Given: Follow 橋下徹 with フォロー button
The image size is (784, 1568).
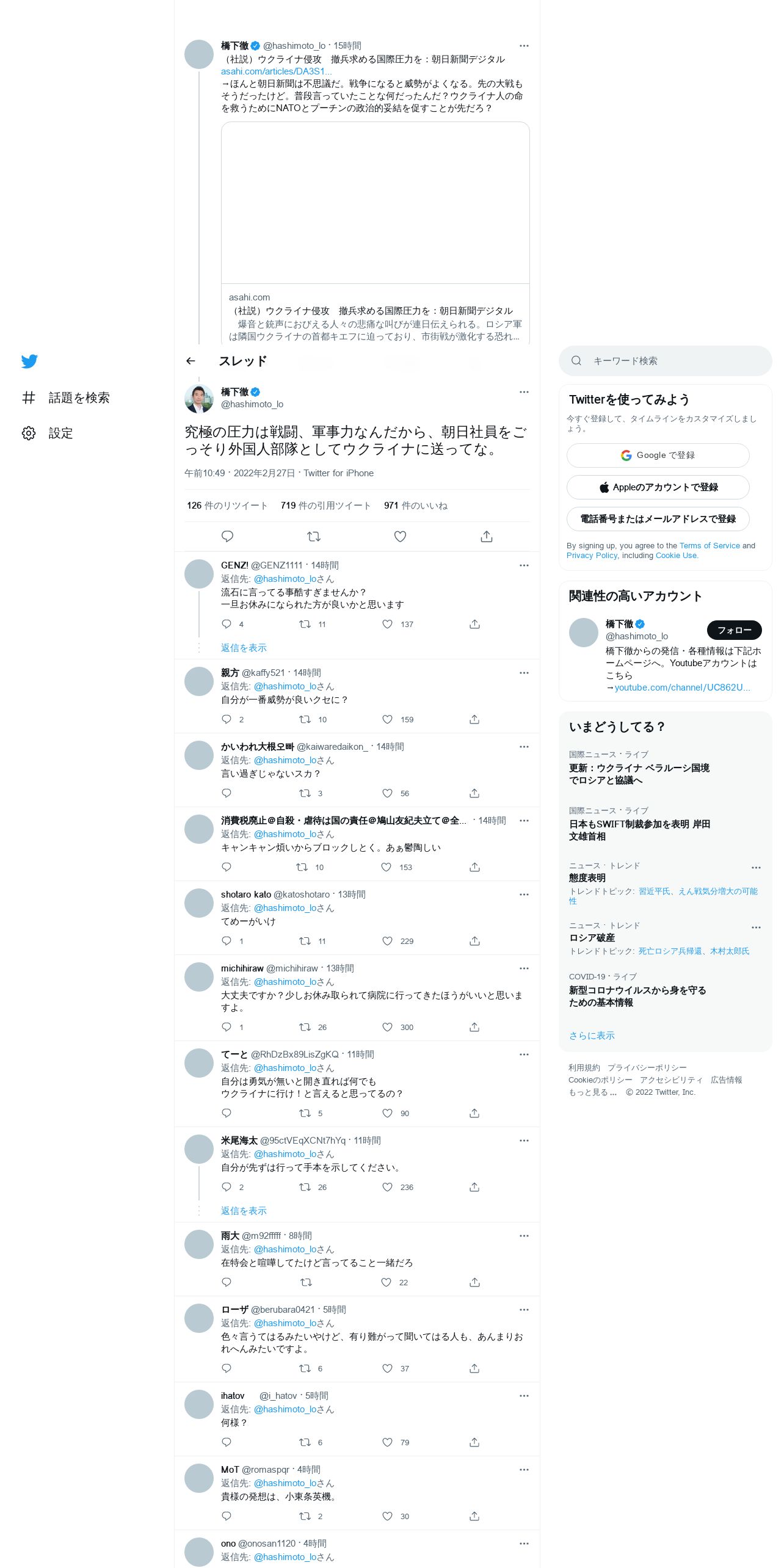Looking at the screenshot, I should pyautogui.click(x=734, y=630).
